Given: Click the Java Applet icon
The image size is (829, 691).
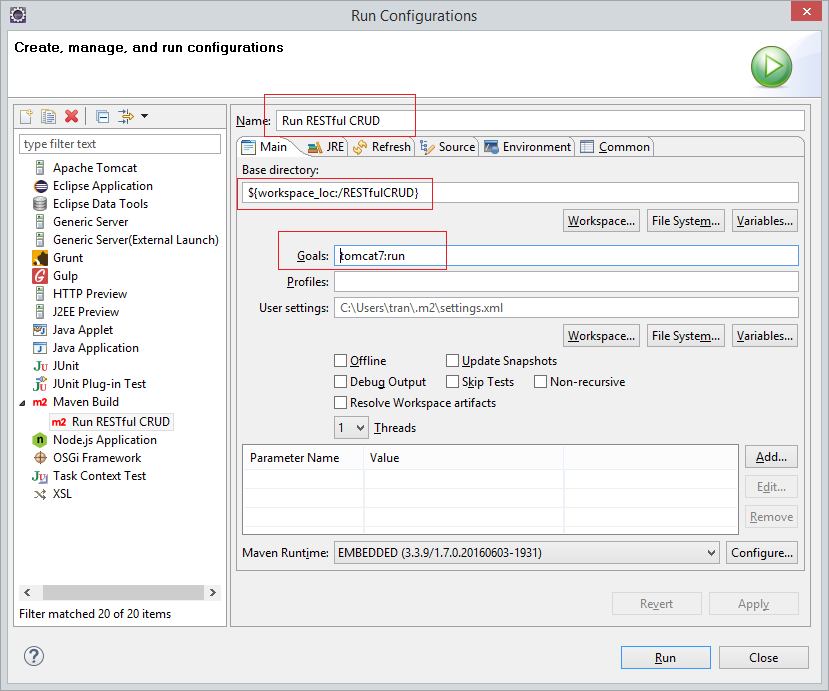Looking at the screenshot, I should click(40, 330).
